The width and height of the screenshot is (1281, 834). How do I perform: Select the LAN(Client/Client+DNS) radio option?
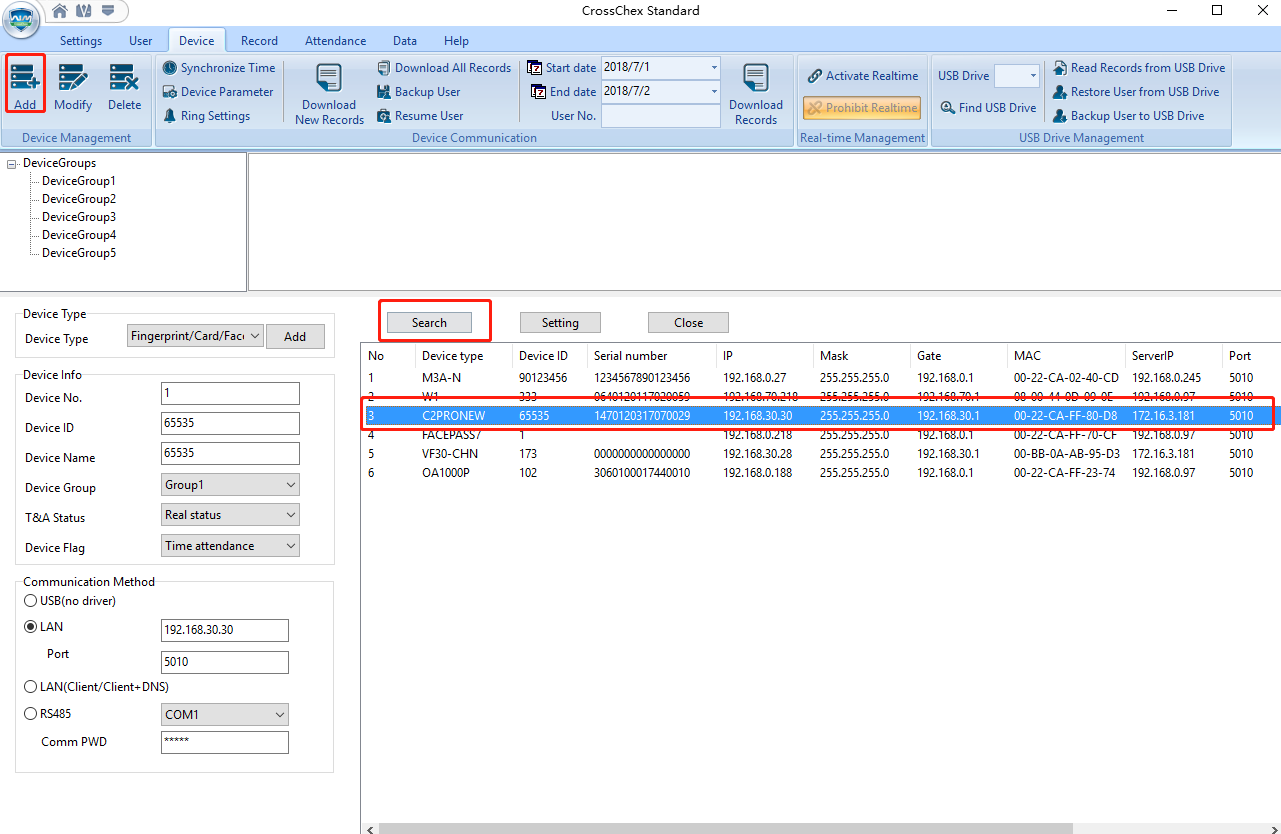click(x=30, y=687)
